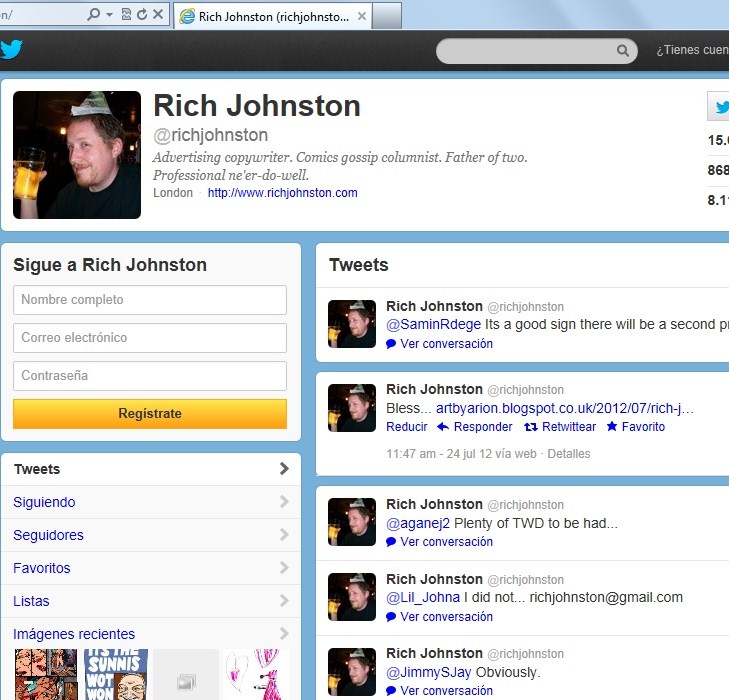Open the @SaminRdege mention link
Image resolution: width=729 pixels, height=700 pixels.
coord(433,324)
